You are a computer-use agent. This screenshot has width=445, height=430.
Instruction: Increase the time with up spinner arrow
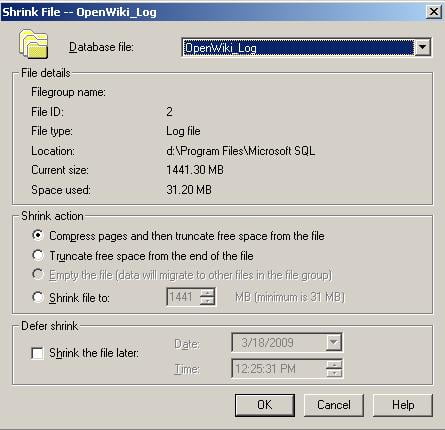(334, 364)
